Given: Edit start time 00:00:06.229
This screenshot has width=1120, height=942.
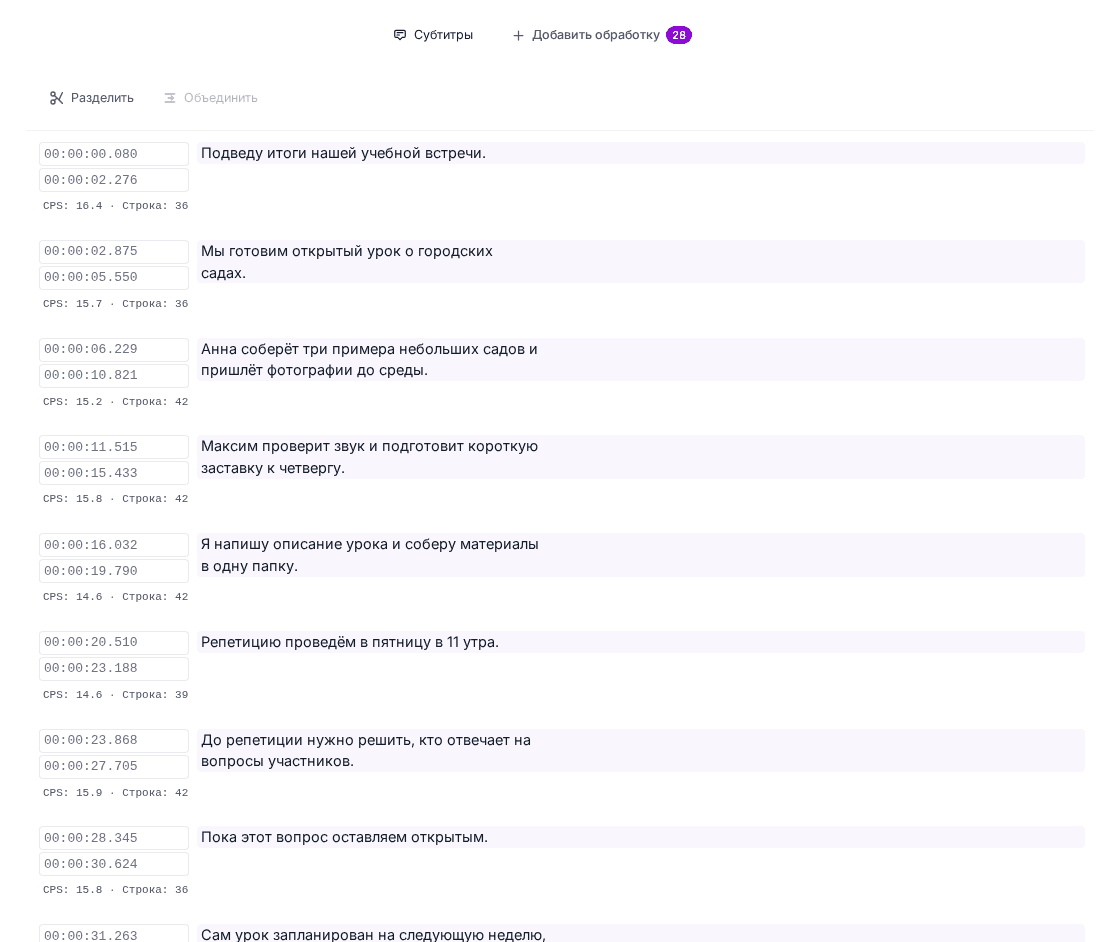Looking at the screenshot, I should (x=114, y=349).
